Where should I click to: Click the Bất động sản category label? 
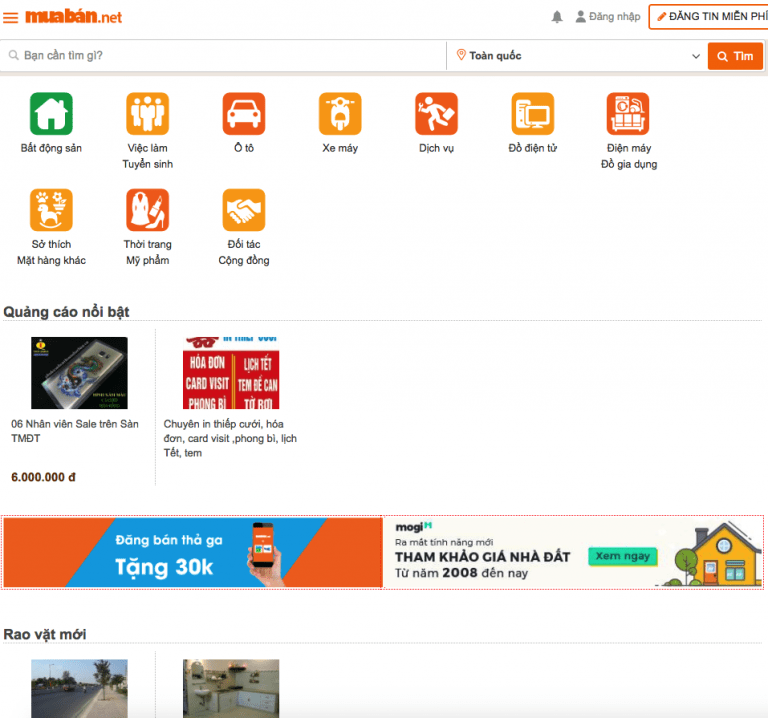pyautogui.click(x=51, y=148)
